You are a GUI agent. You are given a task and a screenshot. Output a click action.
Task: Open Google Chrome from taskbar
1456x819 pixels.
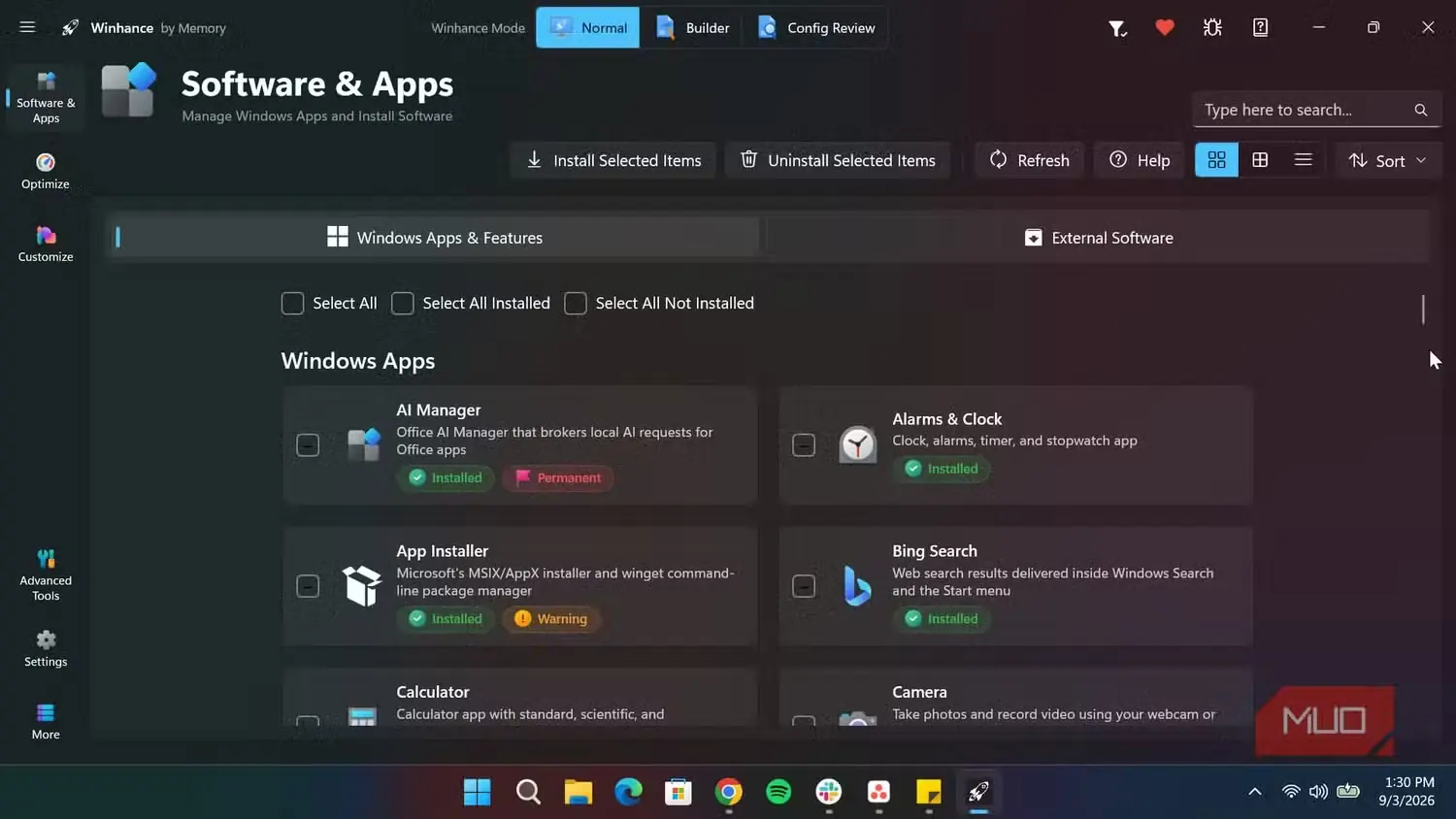(x=728, y=792)
